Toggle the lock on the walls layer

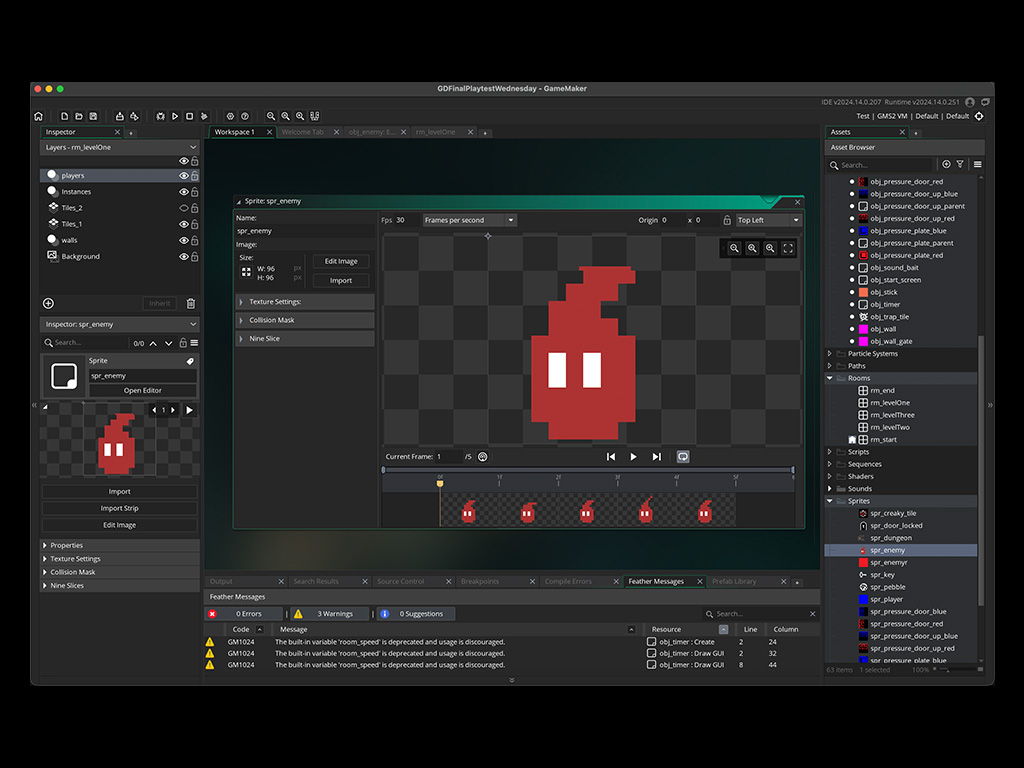click(x=194, y=240)
